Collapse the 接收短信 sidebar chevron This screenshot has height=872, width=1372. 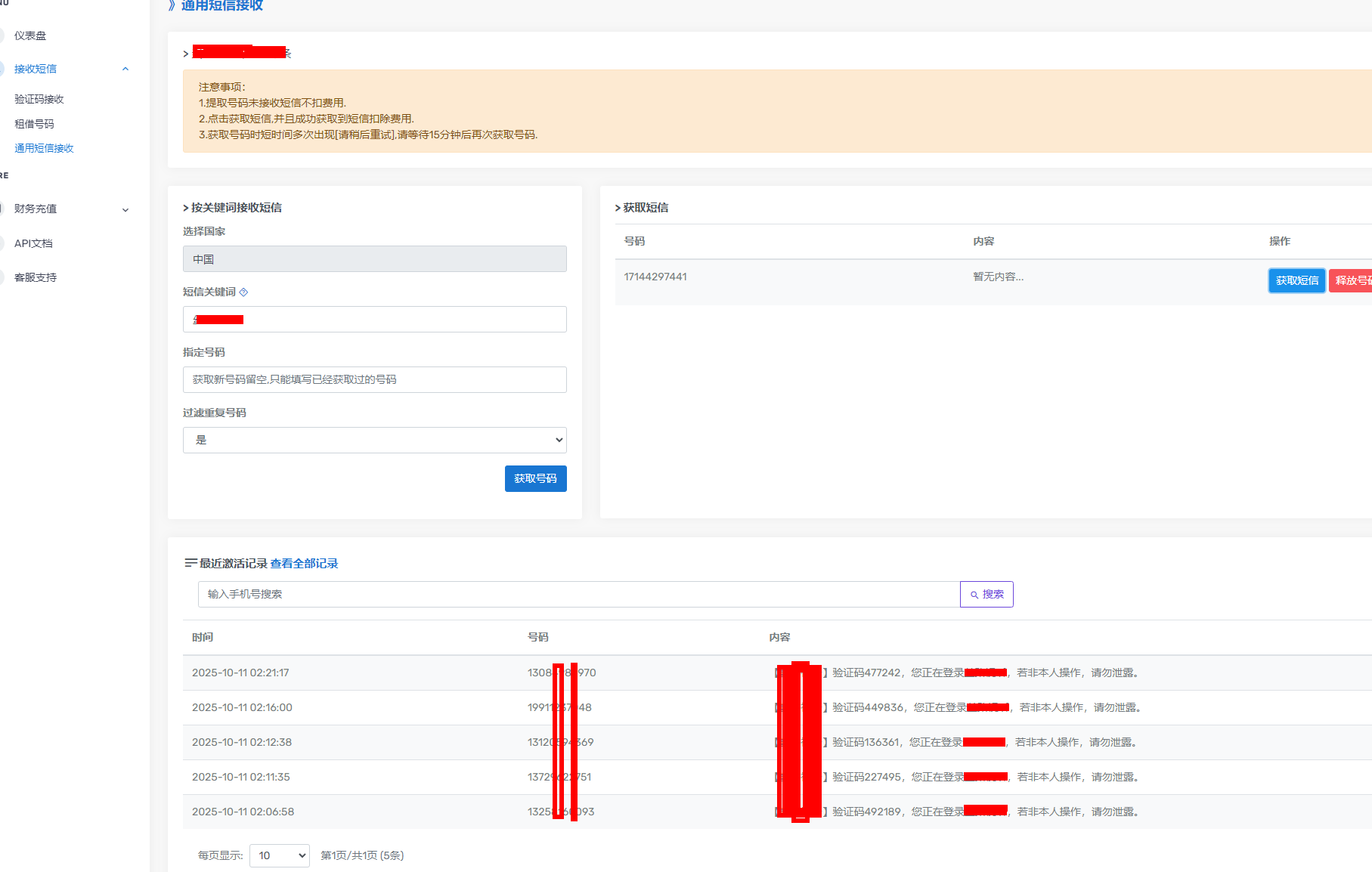pos(125,69)
